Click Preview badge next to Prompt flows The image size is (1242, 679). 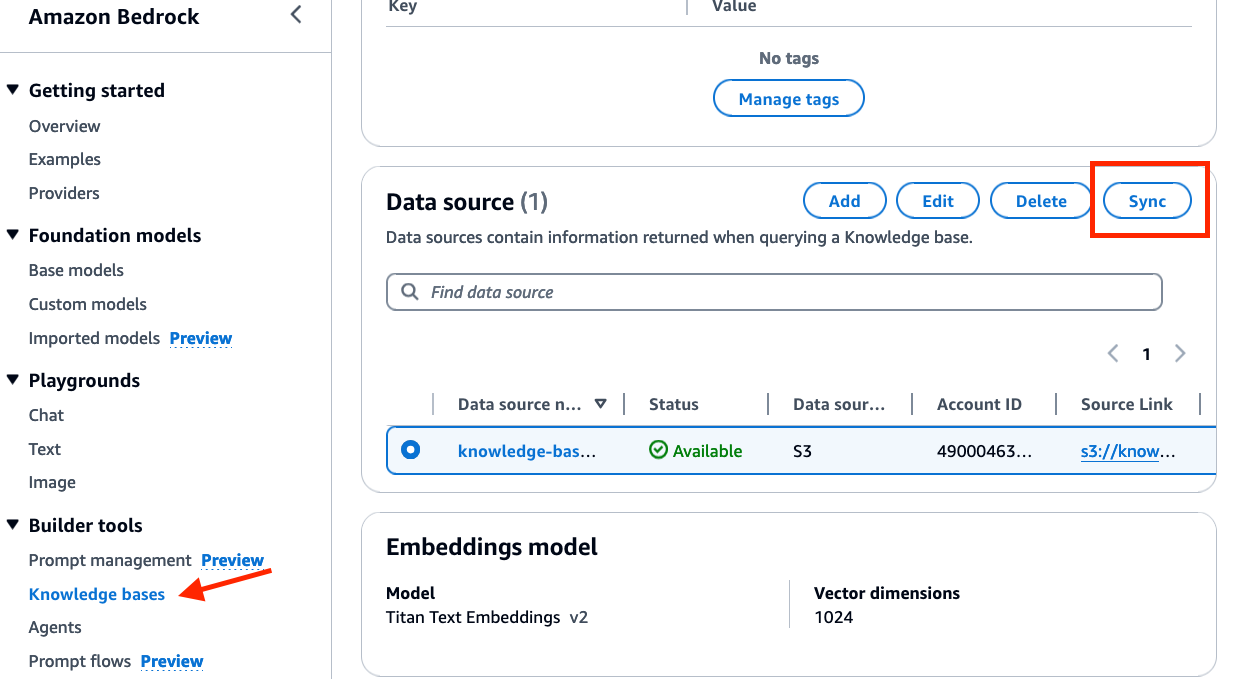coord(172,661)
